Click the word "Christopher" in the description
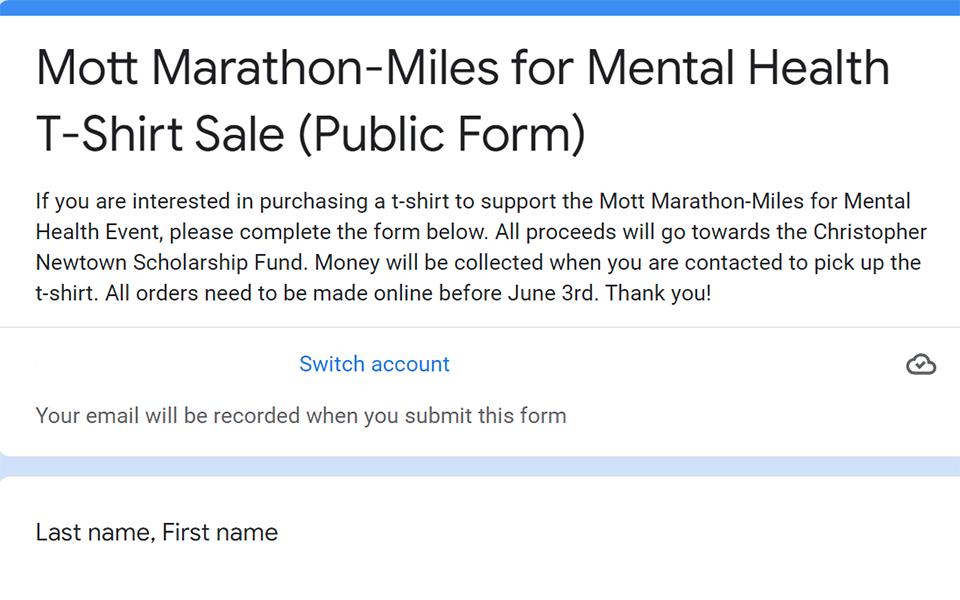 click(x=870, y=232)
